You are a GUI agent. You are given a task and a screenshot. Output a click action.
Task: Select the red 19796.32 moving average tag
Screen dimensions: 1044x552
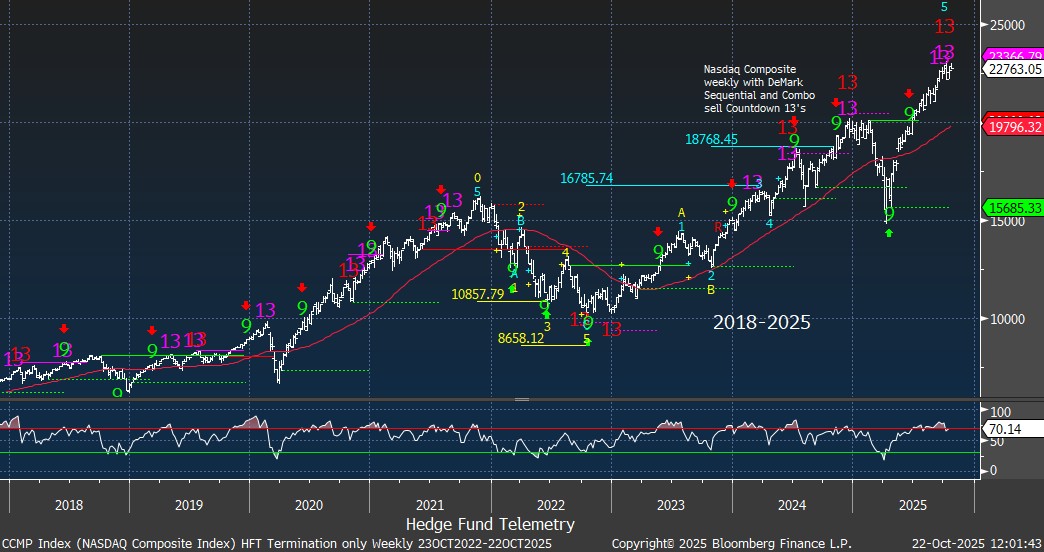[1014, 127]
